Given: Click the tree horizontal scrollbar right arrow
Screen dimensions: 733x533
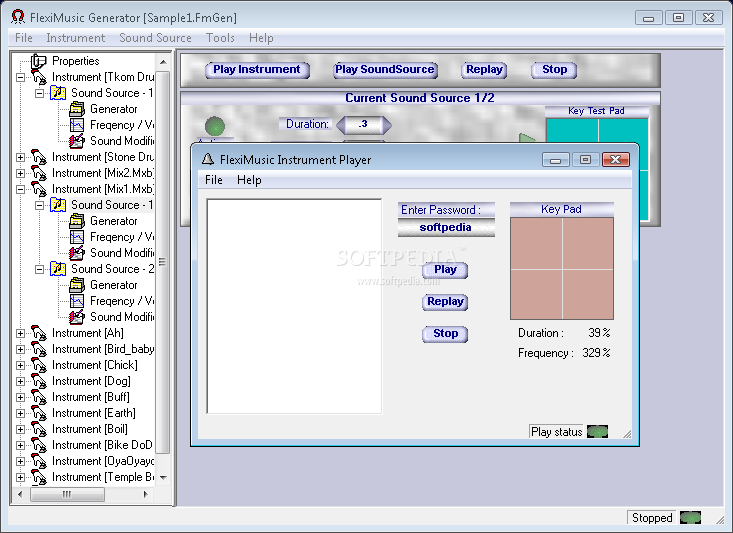Looking at the screenshot, I should click(x=145, y=494).
